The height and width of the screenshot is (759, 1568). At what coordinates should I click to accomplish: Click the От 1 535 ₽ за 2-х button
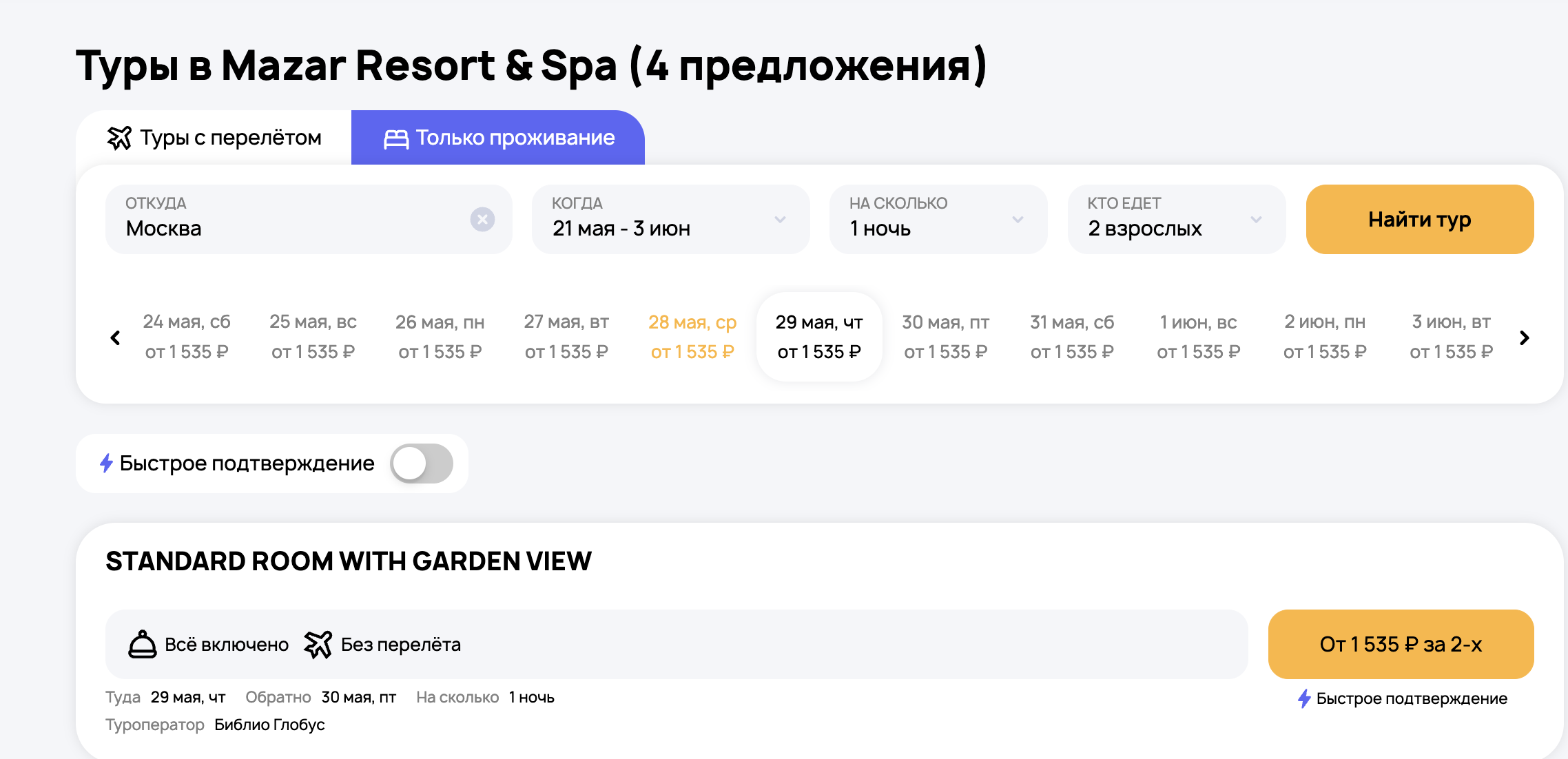pos(1401,644)
